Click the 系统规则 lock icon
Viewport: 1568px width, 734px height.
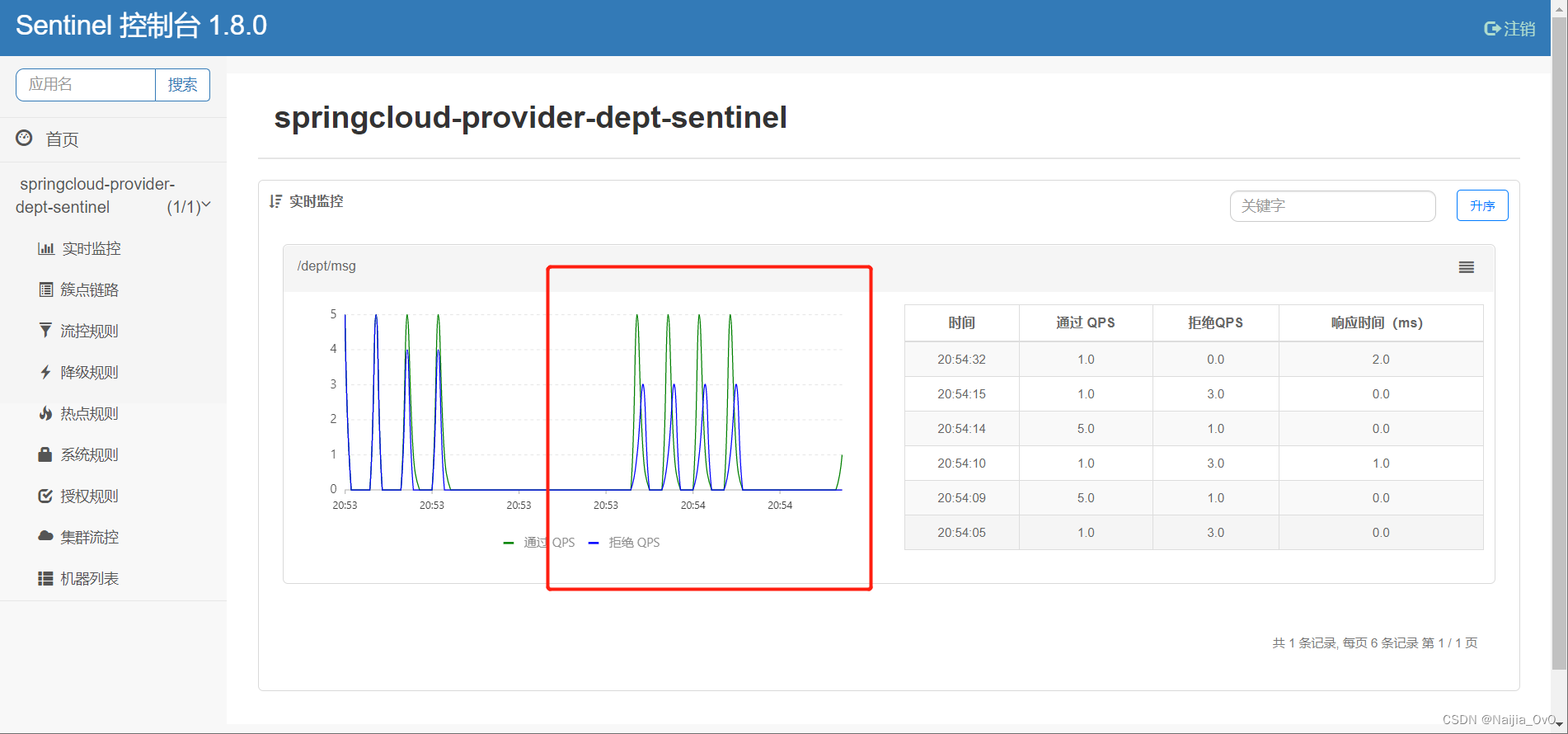point(46,454)
